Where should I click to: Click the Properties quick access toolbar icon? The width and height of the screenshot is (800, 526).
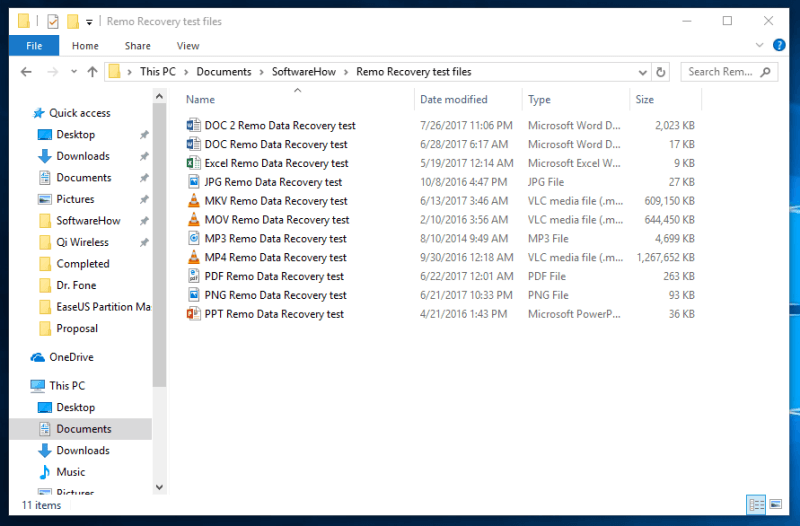(53, 21)
